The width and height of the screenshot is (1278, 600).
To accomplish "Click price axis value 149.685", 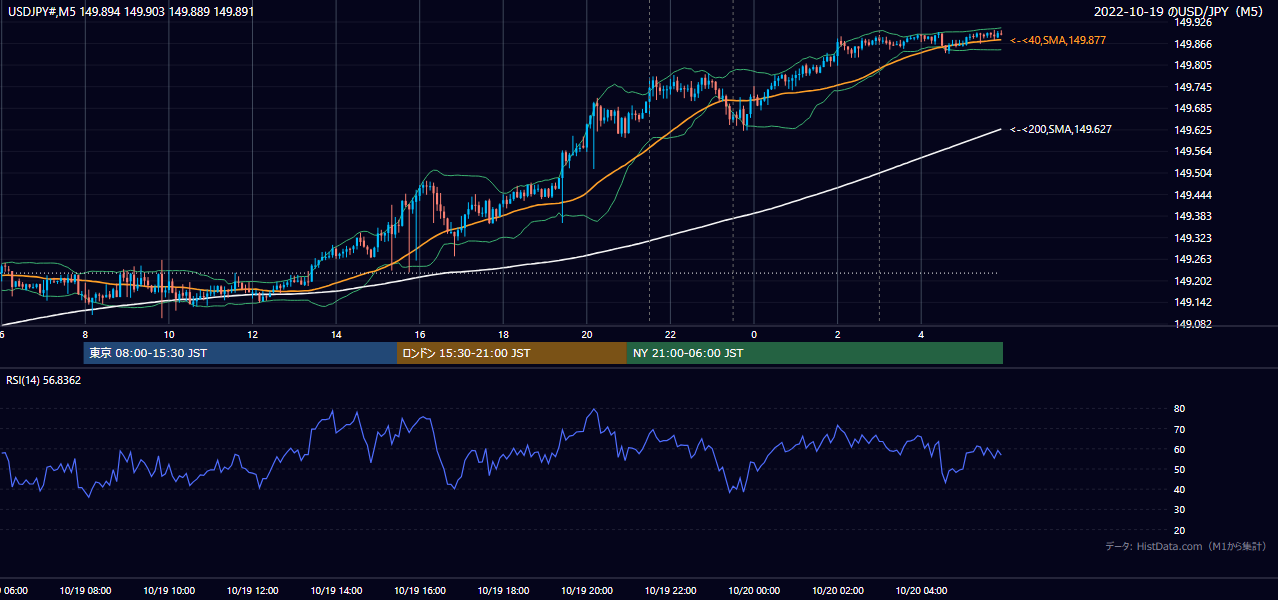I will point(1193,108).
